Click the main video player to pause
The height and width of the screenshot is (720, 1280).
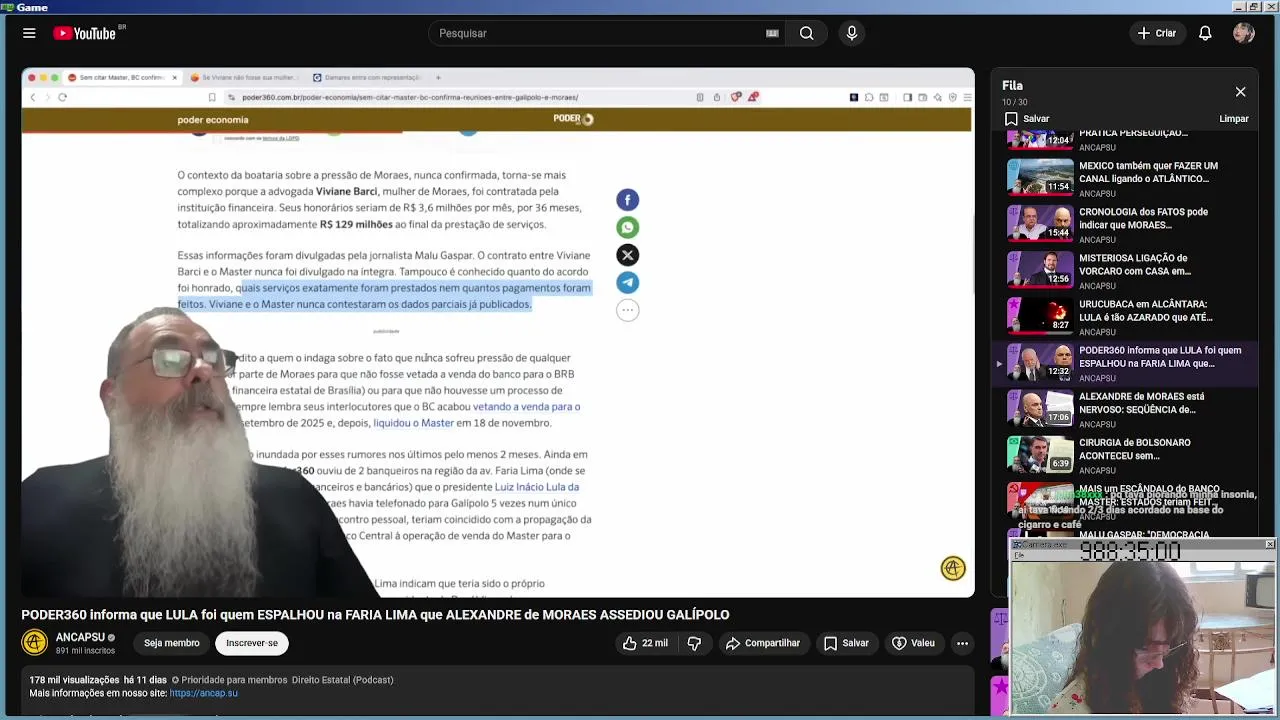point(498,333)
